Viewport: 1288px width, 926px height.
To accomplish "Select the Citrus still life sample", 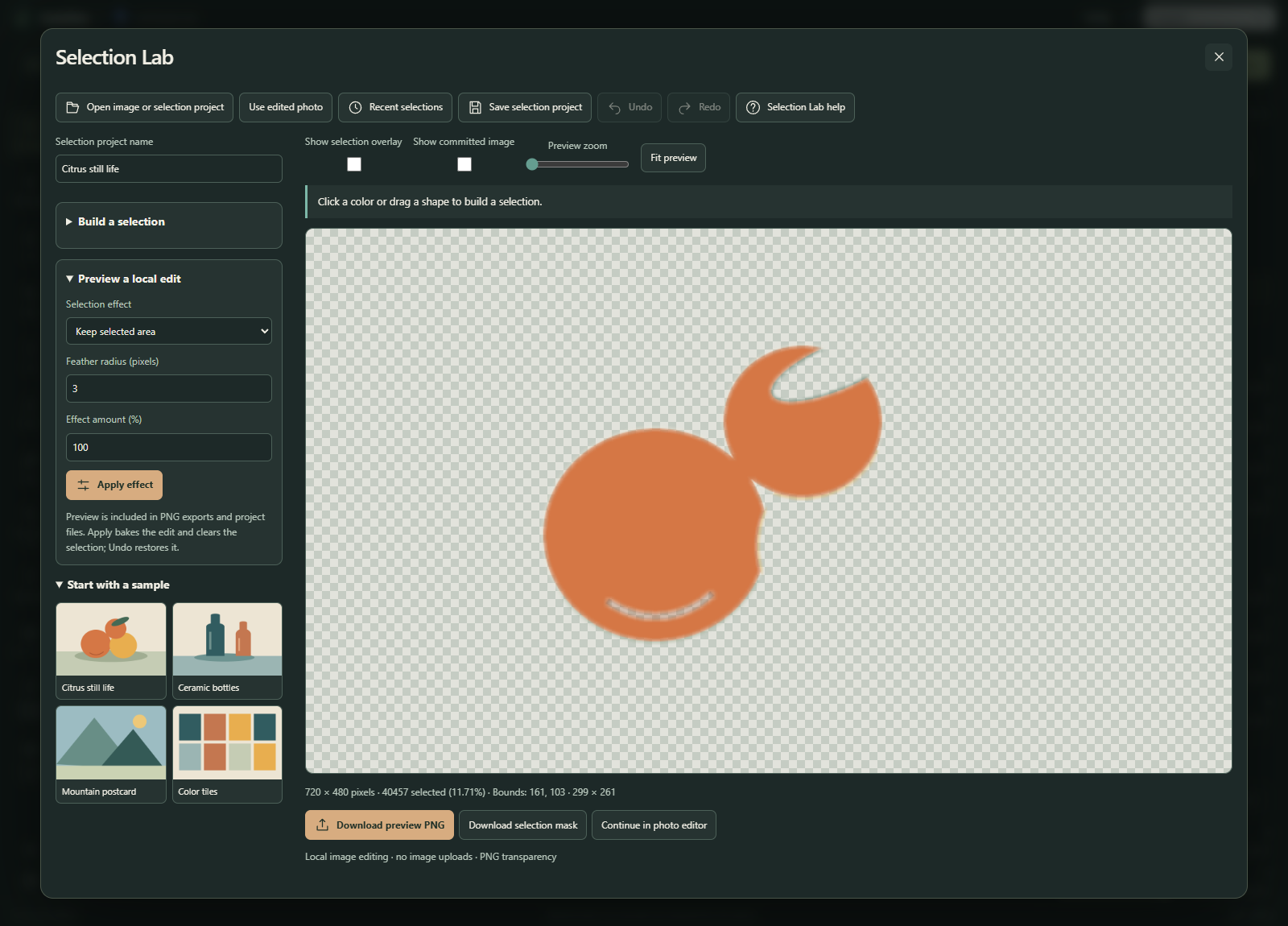I will [111, 651].
